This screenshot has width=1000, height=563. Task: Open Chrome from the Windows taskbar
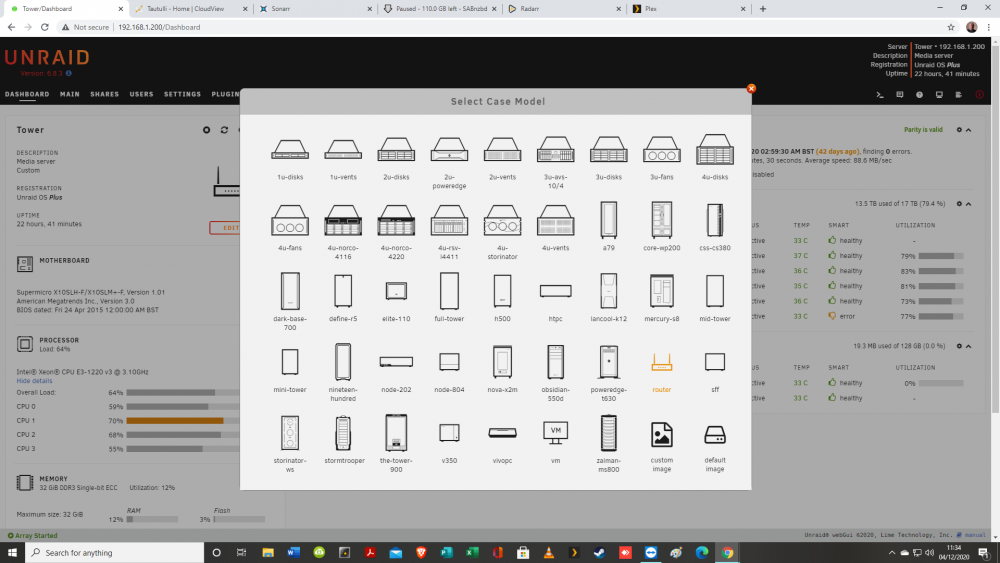tap(727, 553)
